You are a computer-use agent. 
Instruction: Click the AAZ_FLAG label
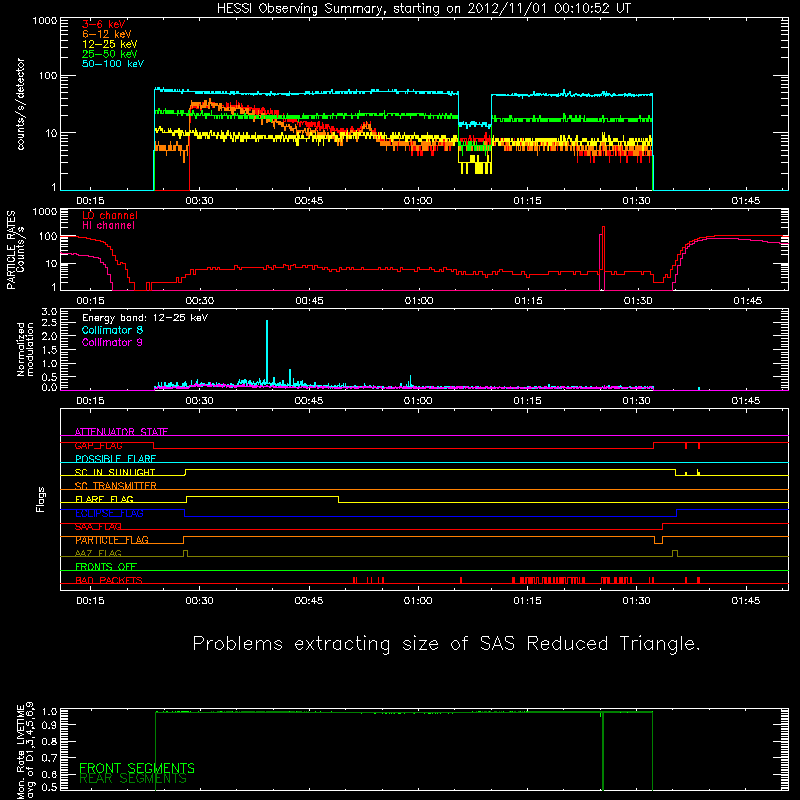(x=98, y=553)
